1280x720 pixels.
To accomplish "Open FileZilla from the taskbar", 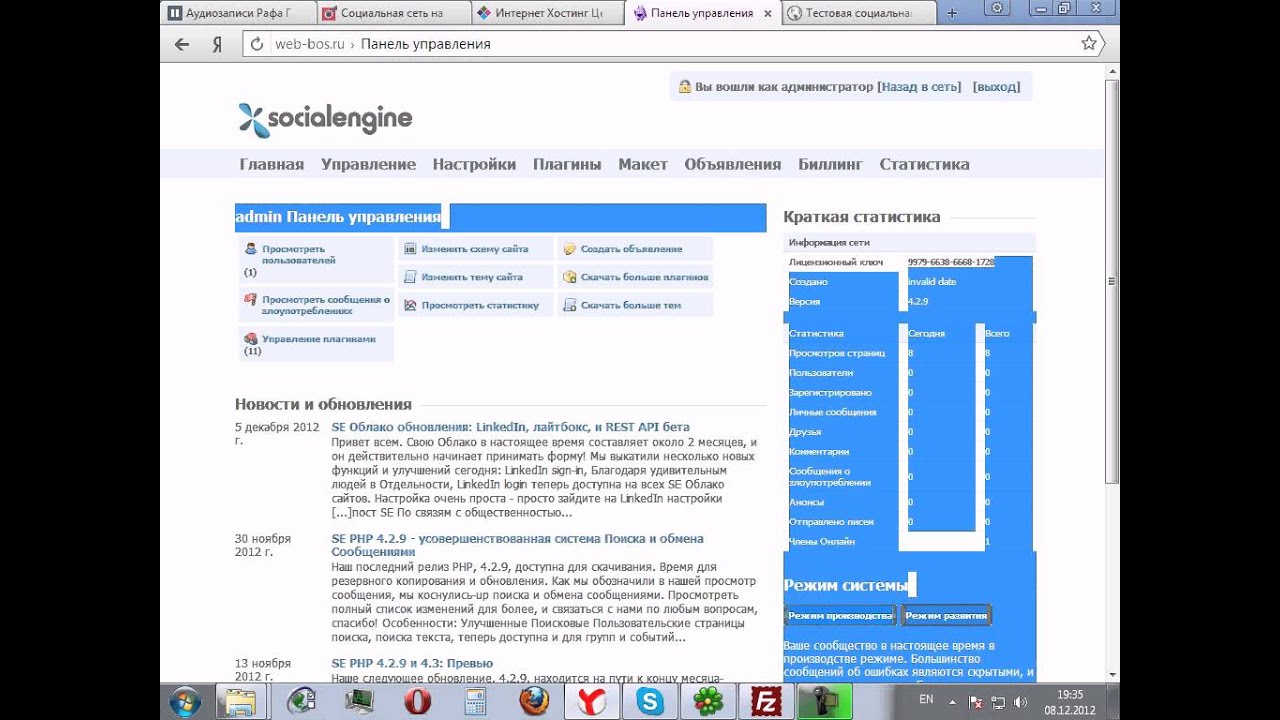I will 767,702.
